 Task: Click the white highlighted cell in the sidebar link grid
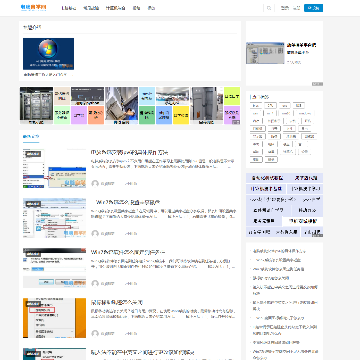pos(302,221)
